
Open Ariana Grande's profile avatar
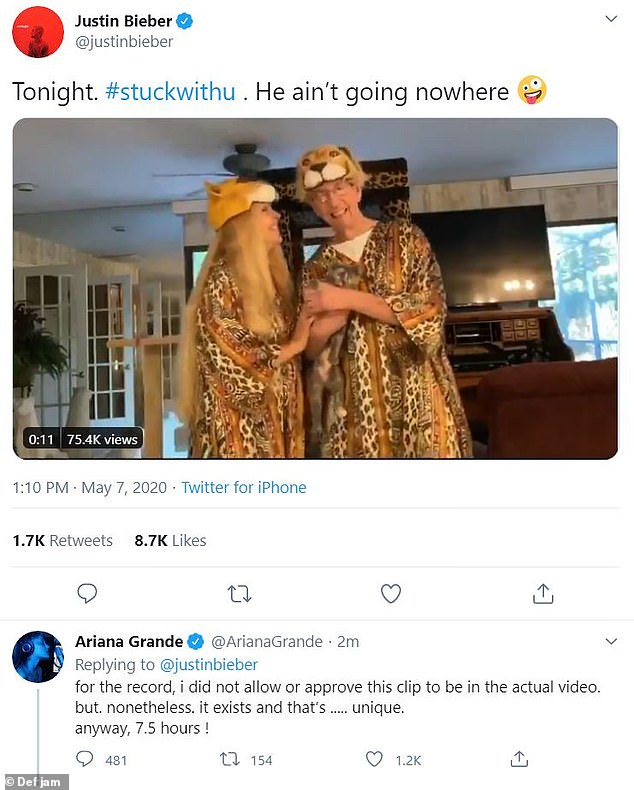tap(38, 657)
